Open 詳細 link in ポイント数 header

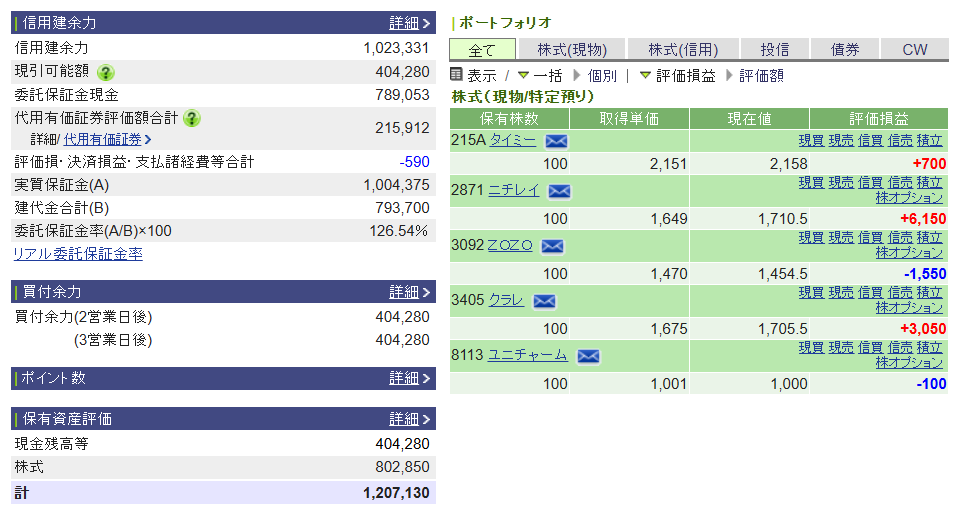[x=409, y=378]
